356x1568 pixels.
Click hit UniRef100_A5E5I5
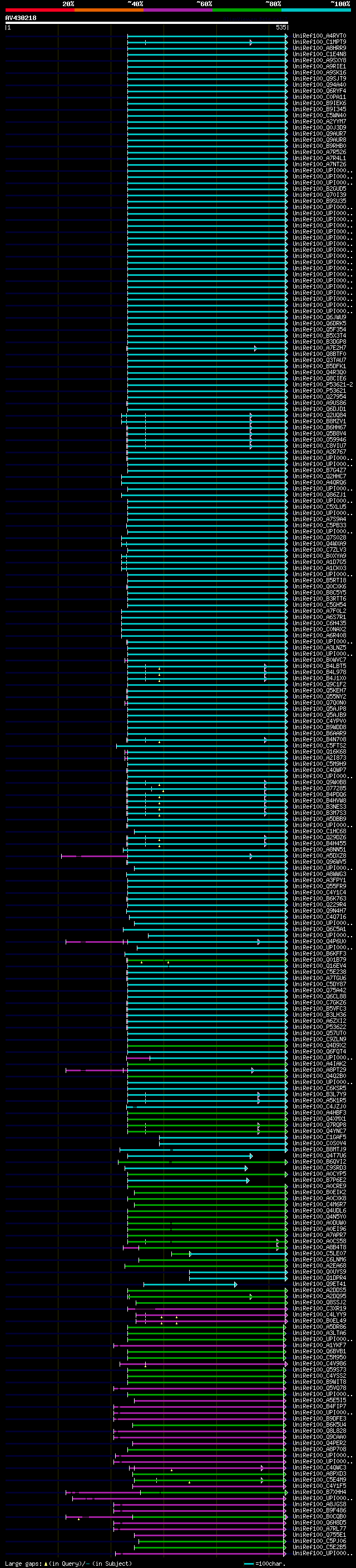319,1400
